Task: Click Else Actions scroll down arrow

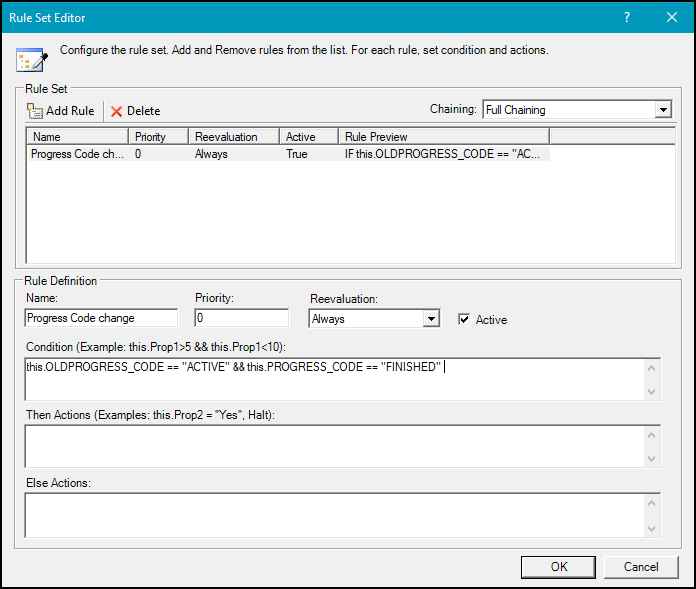Action: tap(651, 528)
